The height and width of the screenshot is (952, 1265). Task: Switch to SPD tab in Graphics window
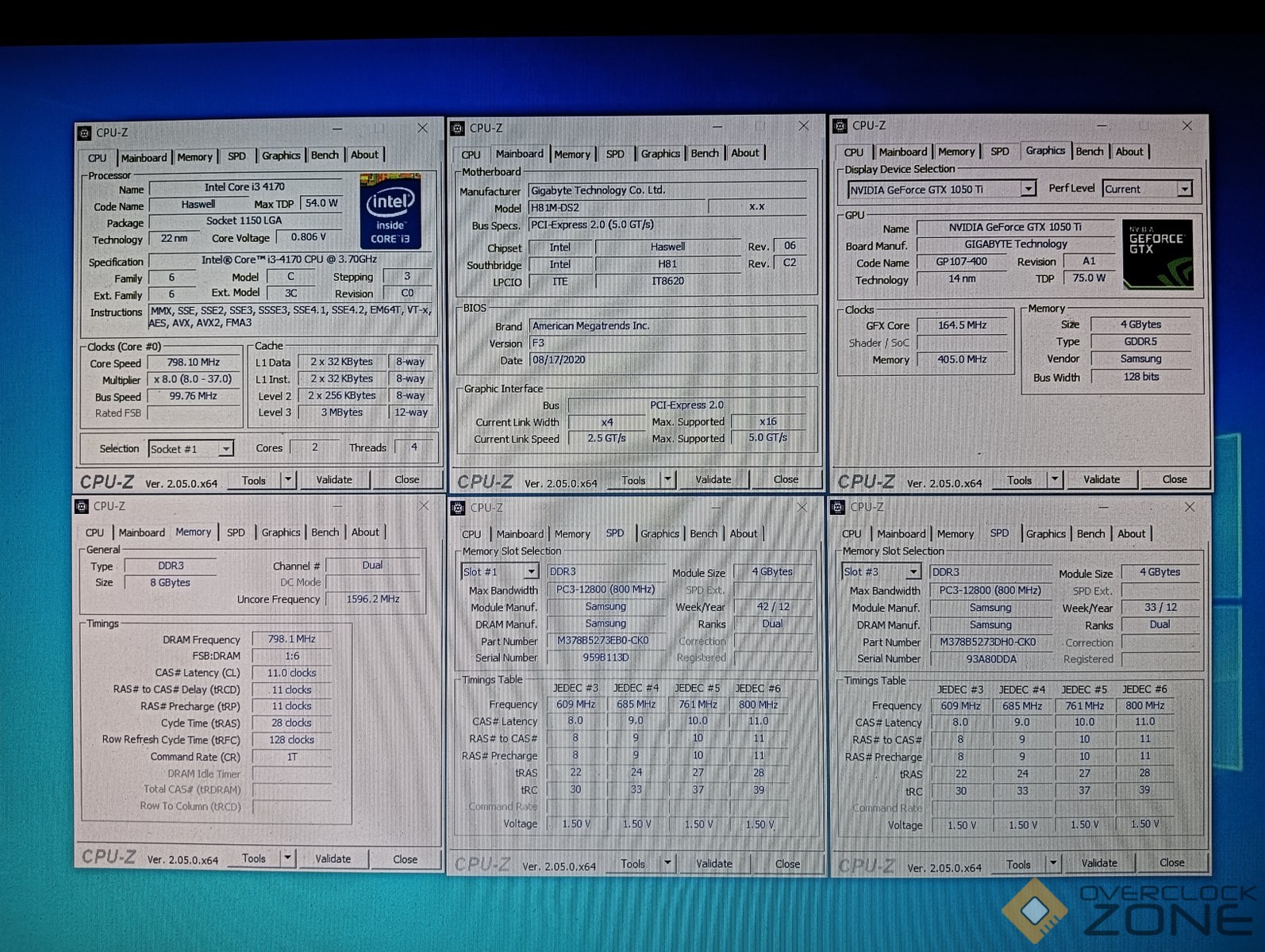(1000, 152)
